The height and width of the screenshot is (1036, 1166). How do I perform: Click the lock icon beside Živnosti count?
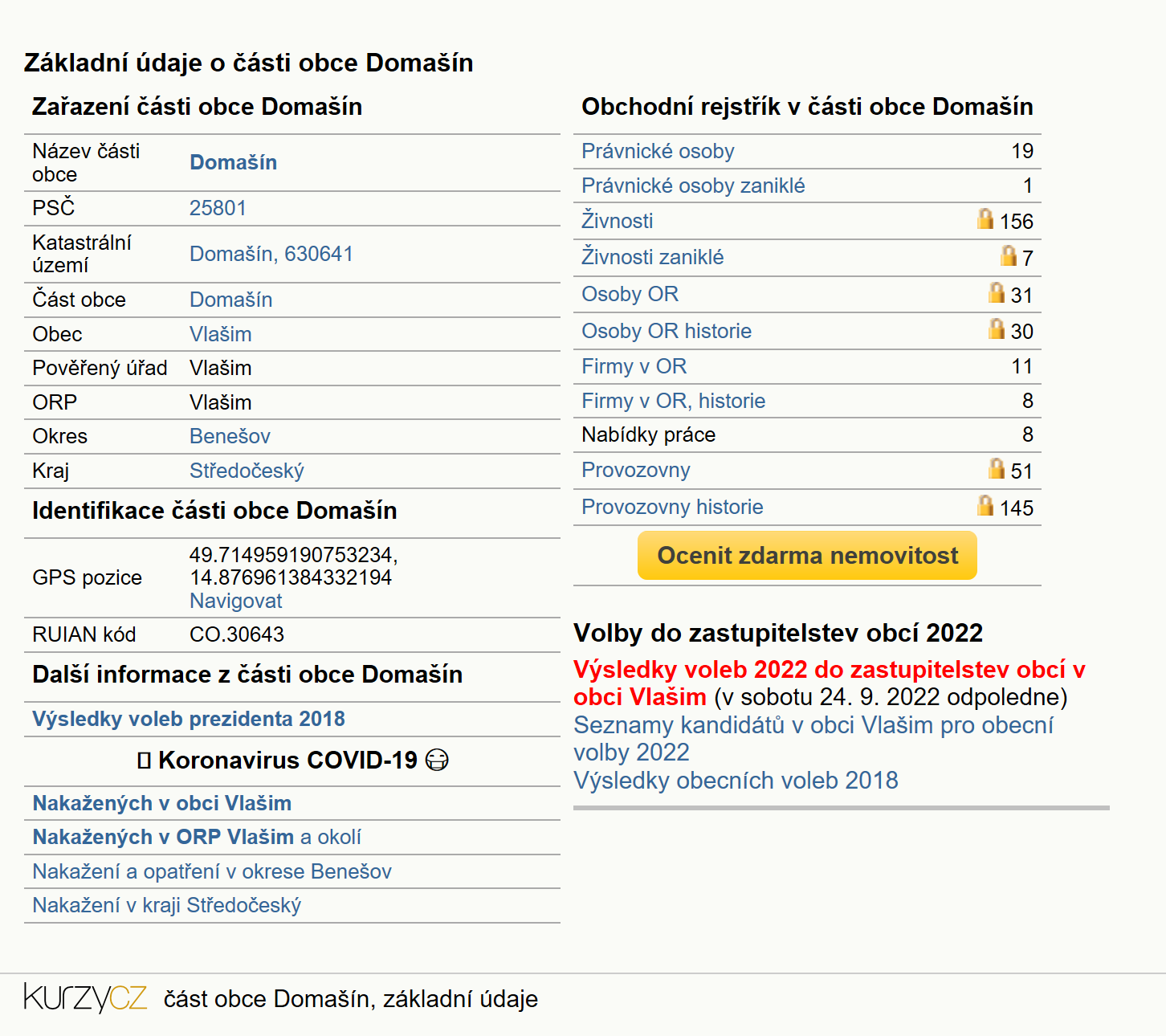click(985, 218)
